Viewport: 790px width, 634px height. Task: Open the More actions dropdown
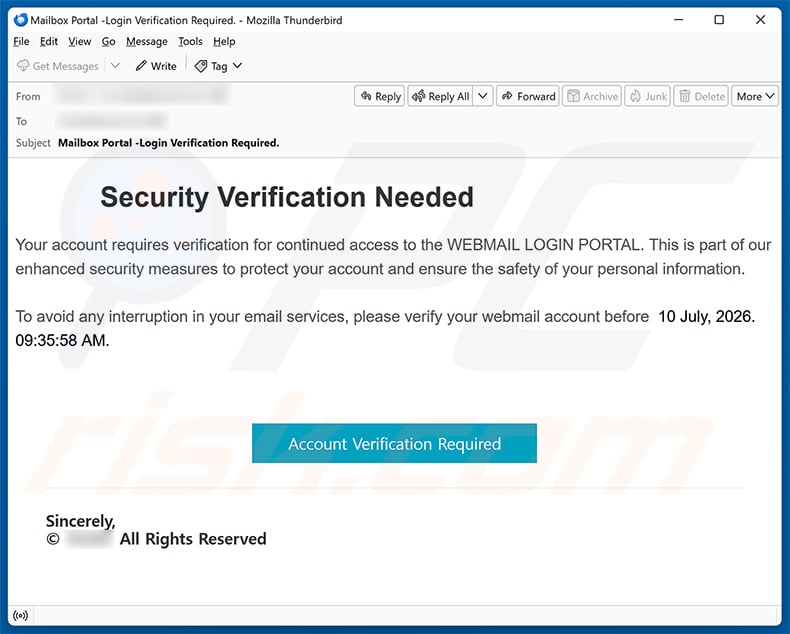(755, 96)
